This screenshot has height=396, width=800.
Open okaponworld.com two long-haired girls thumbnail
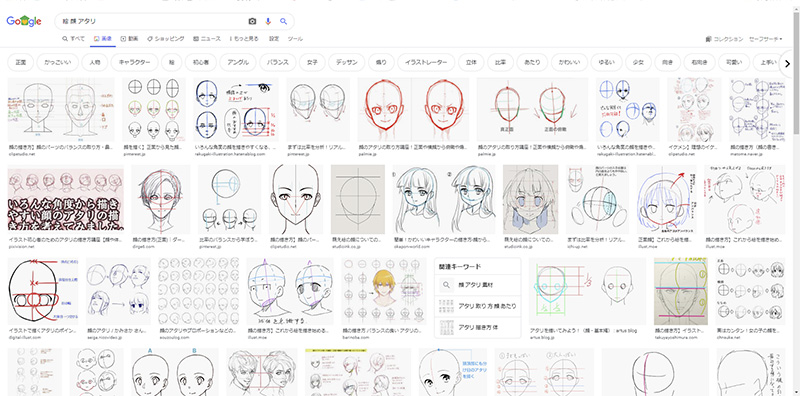(x=443, y=200)
